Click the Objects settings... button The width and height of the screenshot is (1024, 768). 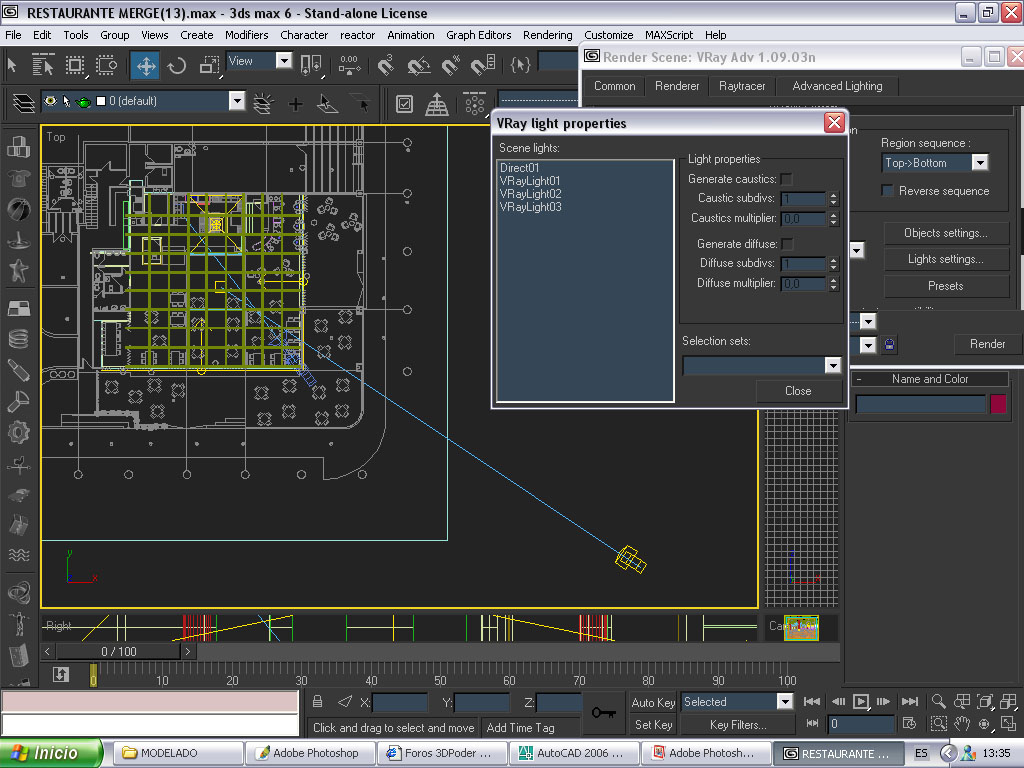tap(946, 233)
